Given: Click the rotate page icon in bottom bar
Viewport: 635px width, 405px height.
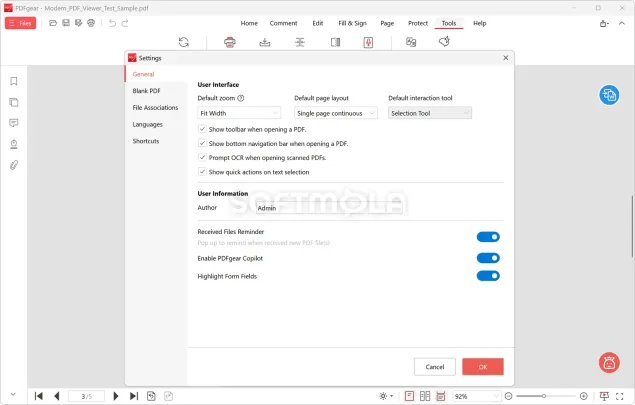Looking at the screenshot, I should (x=151, y=396).
